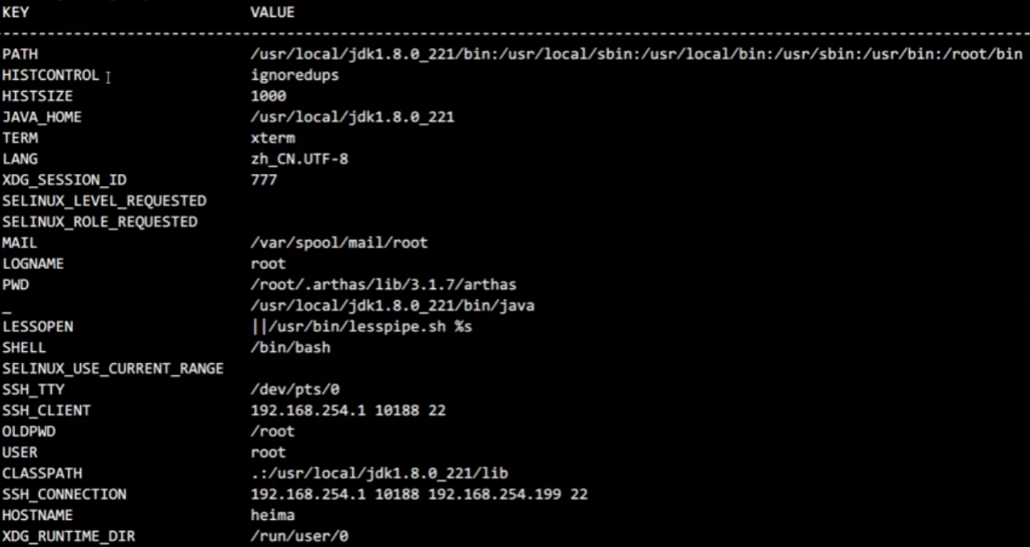Click the zh_CN.UTF-8 LANG value
This screenshot has height=547, width=1030.
tap(300, 160)
